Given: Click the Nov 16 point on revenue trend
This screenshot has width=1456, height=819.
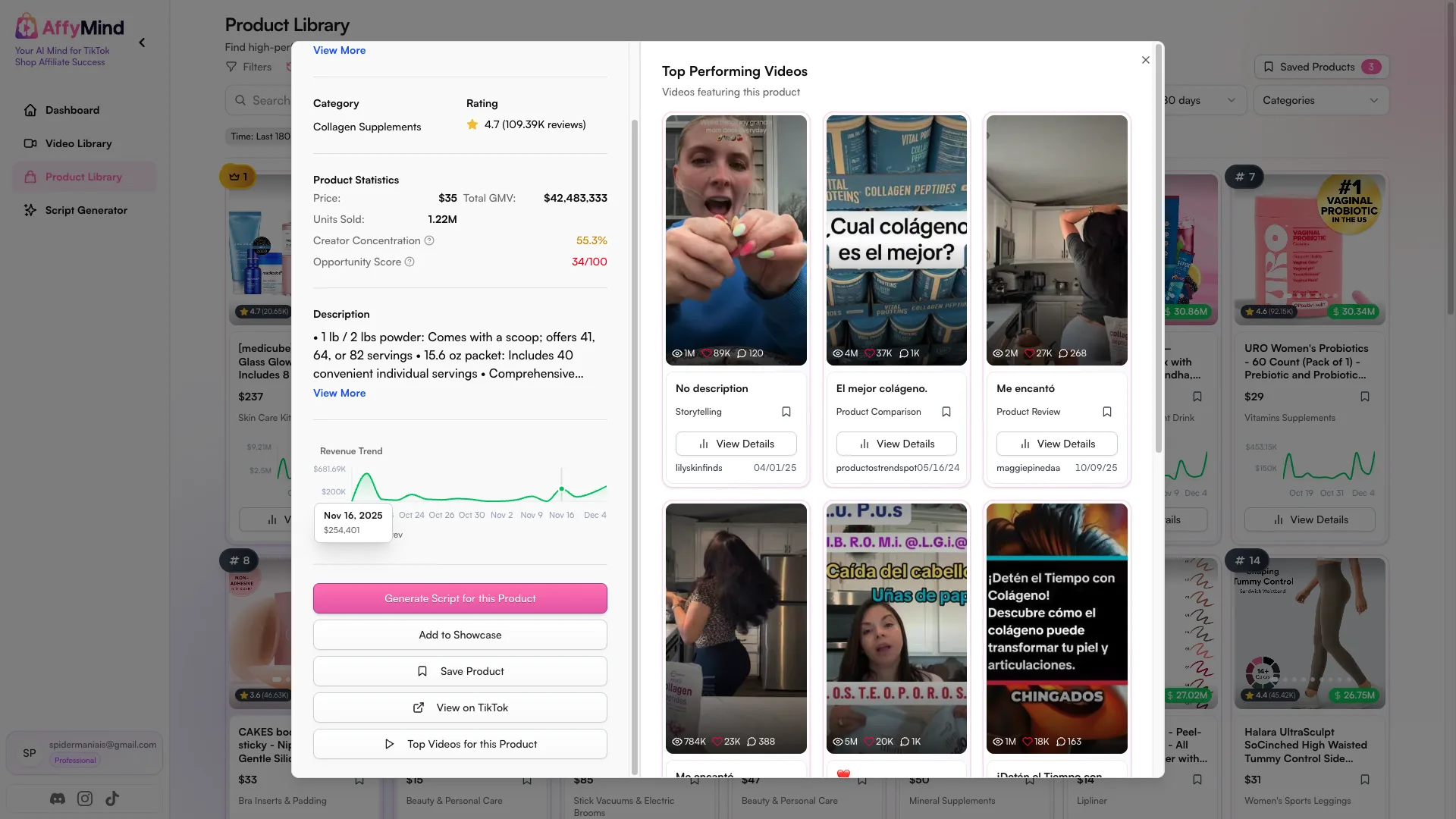Looking at the screenshot, I should [561, 489].
